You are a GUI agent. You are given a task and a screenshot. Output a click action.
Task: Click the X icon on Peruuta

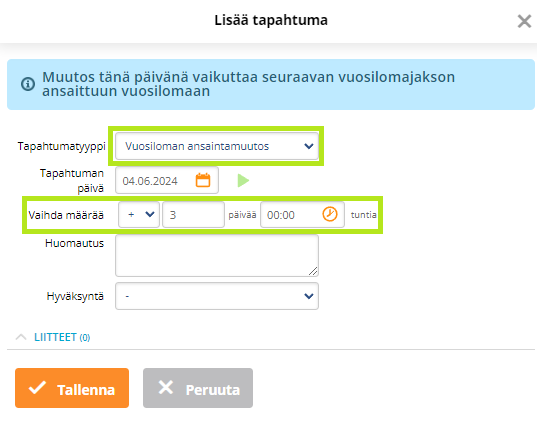pos(166,388)
